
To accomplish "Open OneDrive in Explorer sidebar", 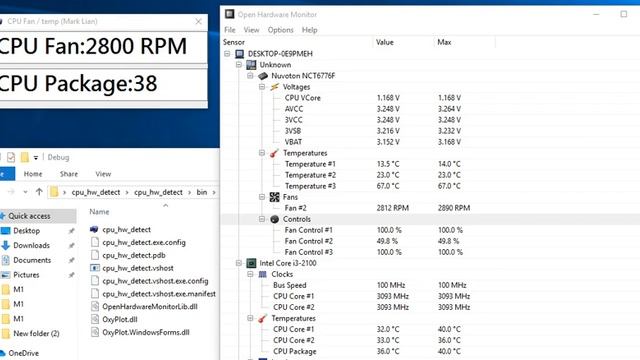I will tap(23, 353).
